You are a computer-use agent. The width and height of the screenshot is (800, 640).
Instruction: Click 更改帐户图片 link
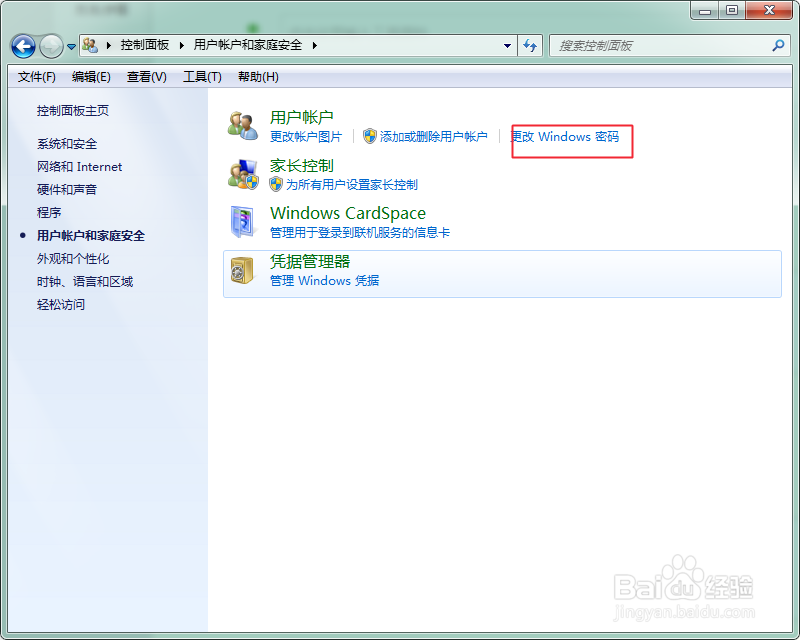coord(306,137)
